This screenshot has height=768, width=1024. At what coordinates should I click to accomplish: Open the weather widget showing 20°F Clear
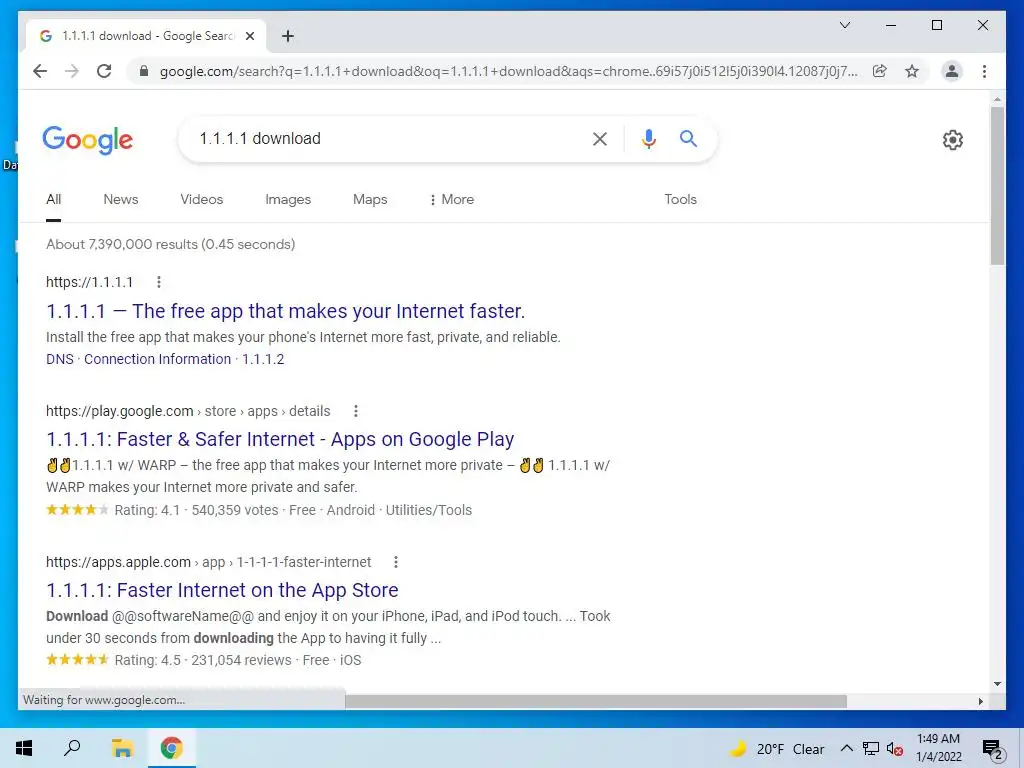(x=777, y=748)
